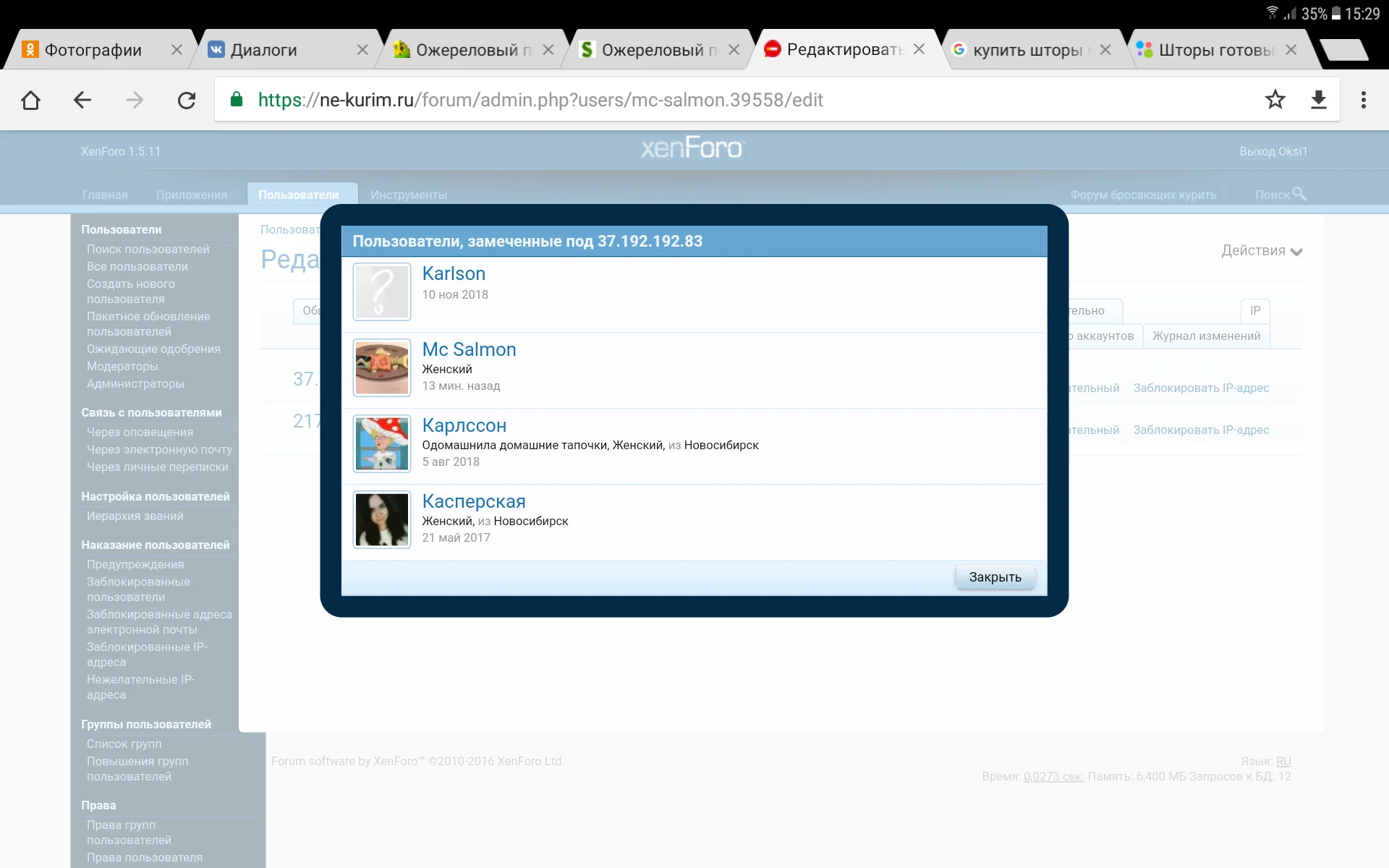Bookmark the page with the star icon
1389x868 pixels.
[x=1275, y=100]
